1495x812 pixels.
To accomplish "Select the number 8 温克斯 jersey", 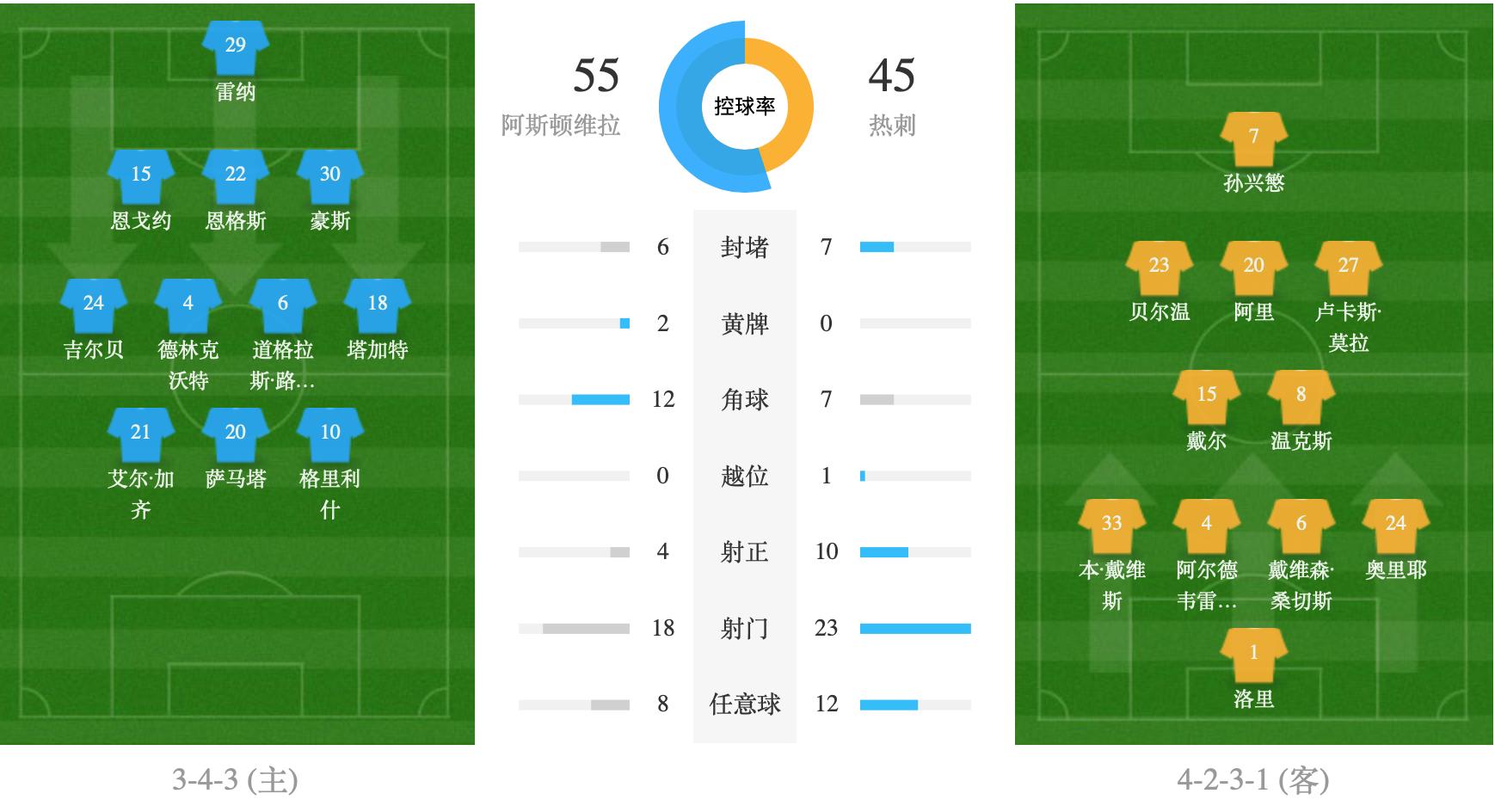I will 1301,396.
